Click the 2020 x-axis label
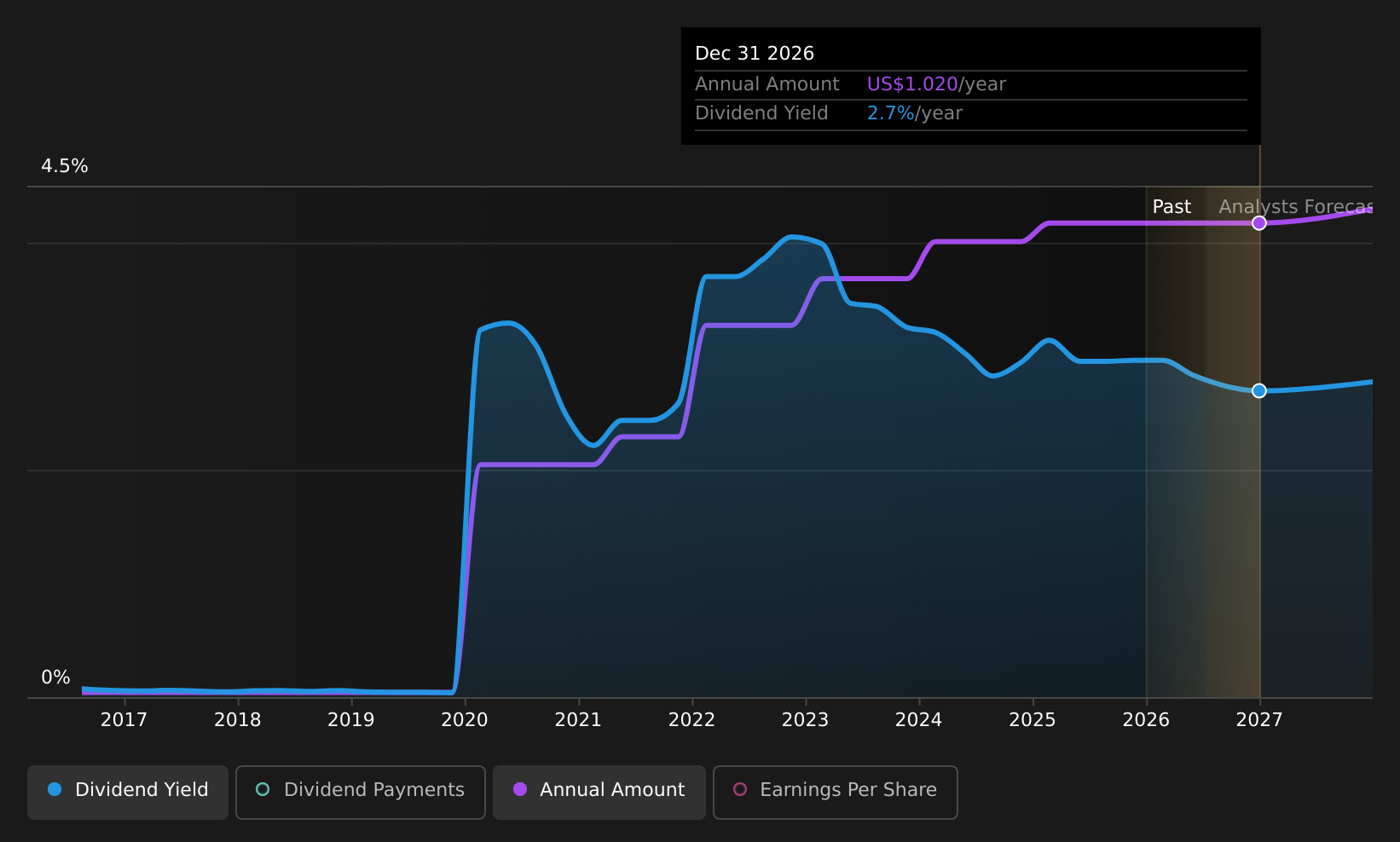Image resolution: width=1400 pixels, height=842 pixels. click(x=465, y=720)
